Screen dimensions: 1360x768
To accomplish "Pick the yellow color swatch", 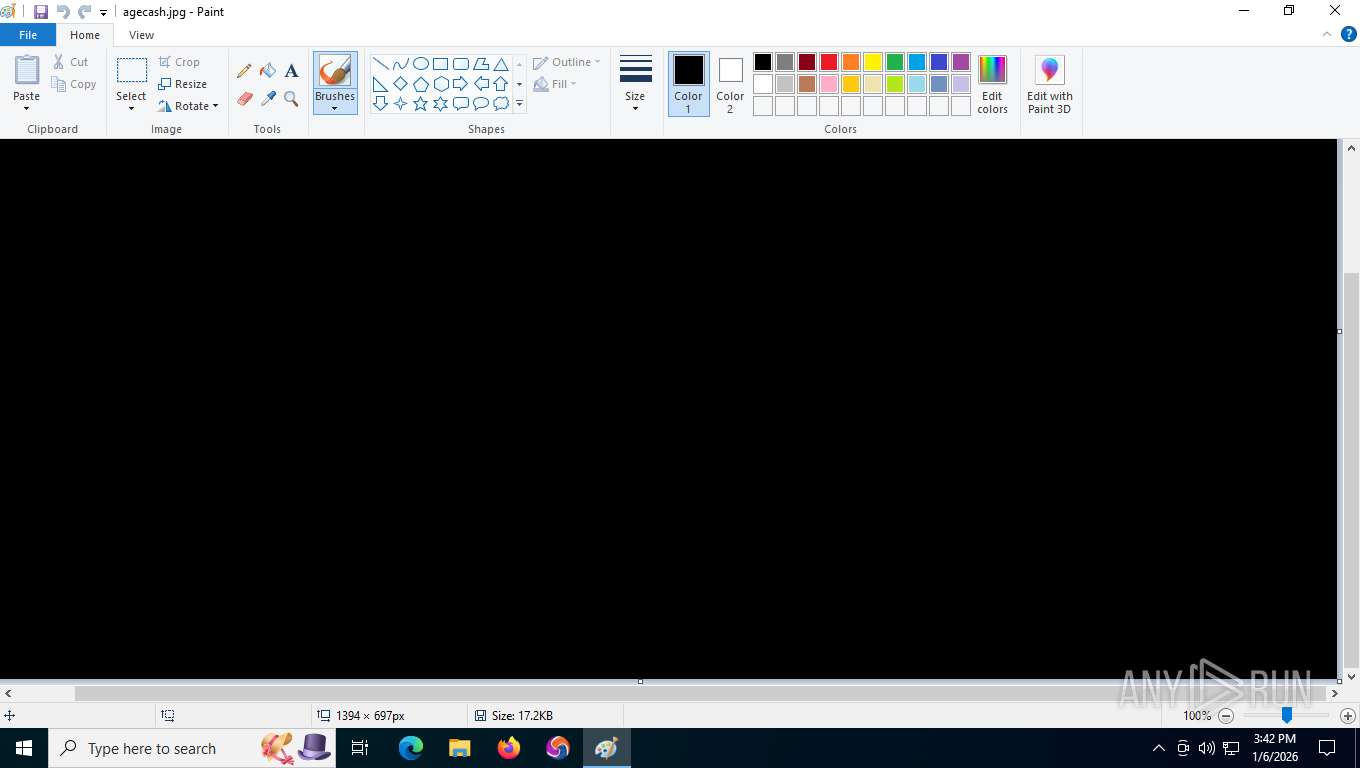I will [x=873, y=62].
